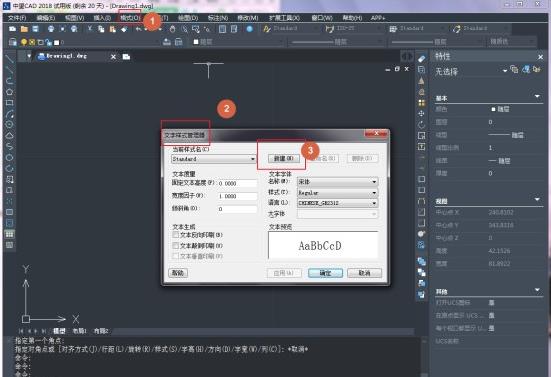Click the 应用(A) button in dialog
The image size is (551, 377).
[x=284, y=273]
